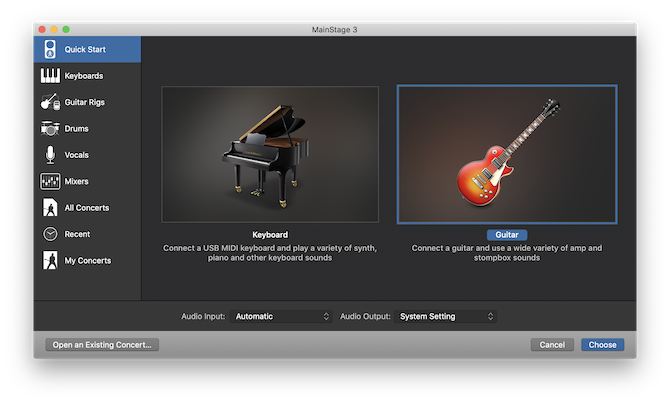This screenshot has width=670, height=403.
Task: Click the blue Choose button
Action: tap(602, 344)
